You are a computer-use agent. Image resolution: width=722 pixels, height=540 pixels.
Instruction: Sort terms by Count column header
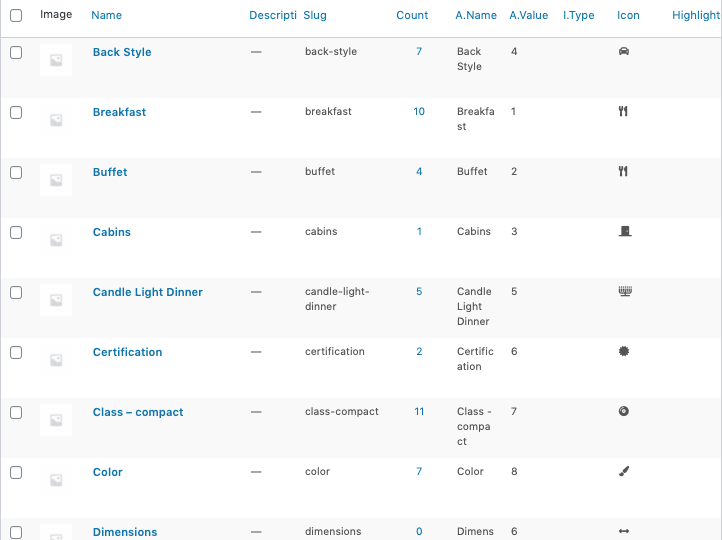point(412,15)
